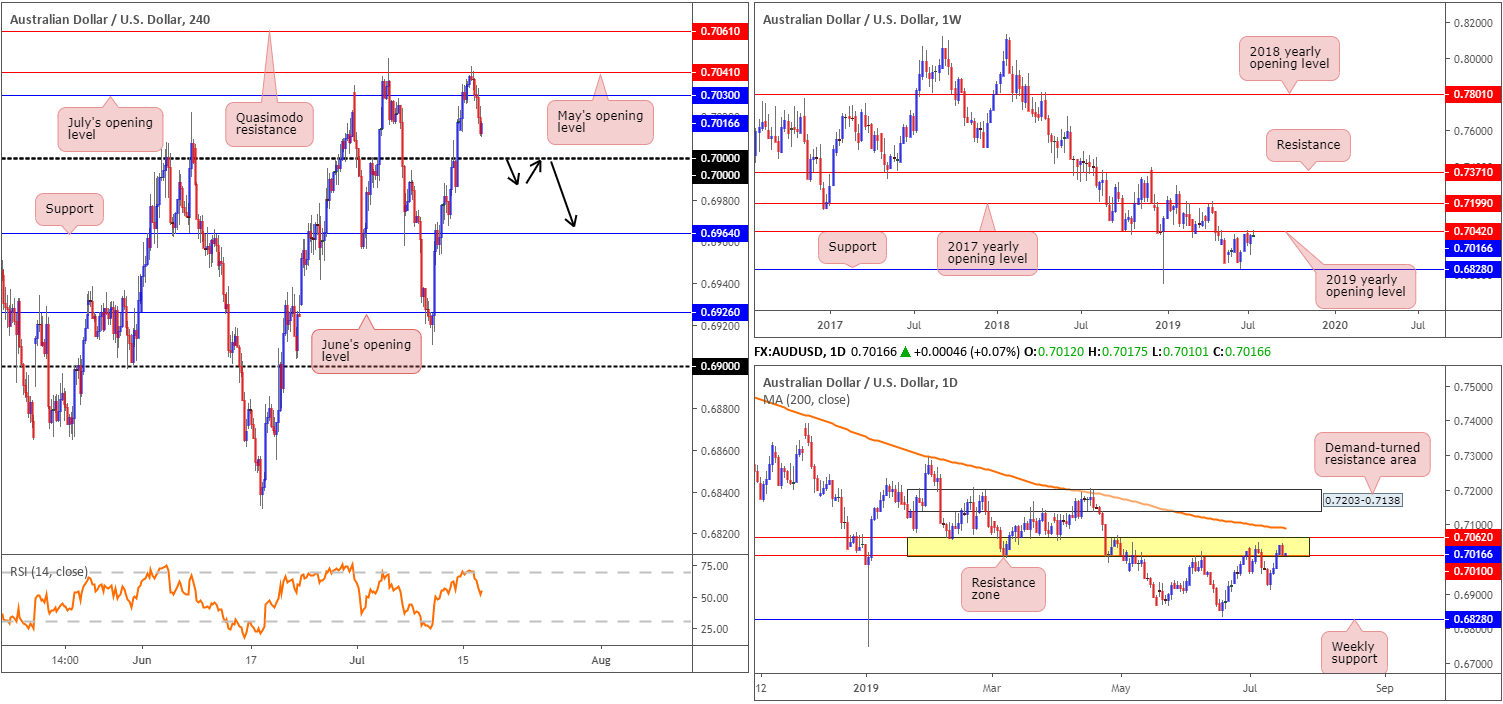Click the '0.7203-0.7138' zone label
The height and width of the screenshot is (704, 1503).
tap(1361, 499)
